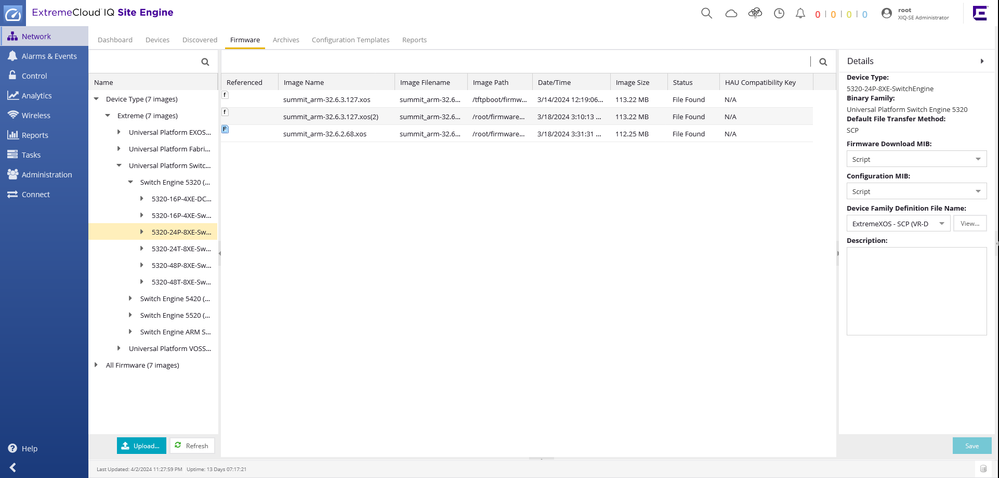Screen dimensions: 999x478
Task: Toggle Referenced flag for summit_arm-32.6.2.68.xos
Action: click(225, 130)
